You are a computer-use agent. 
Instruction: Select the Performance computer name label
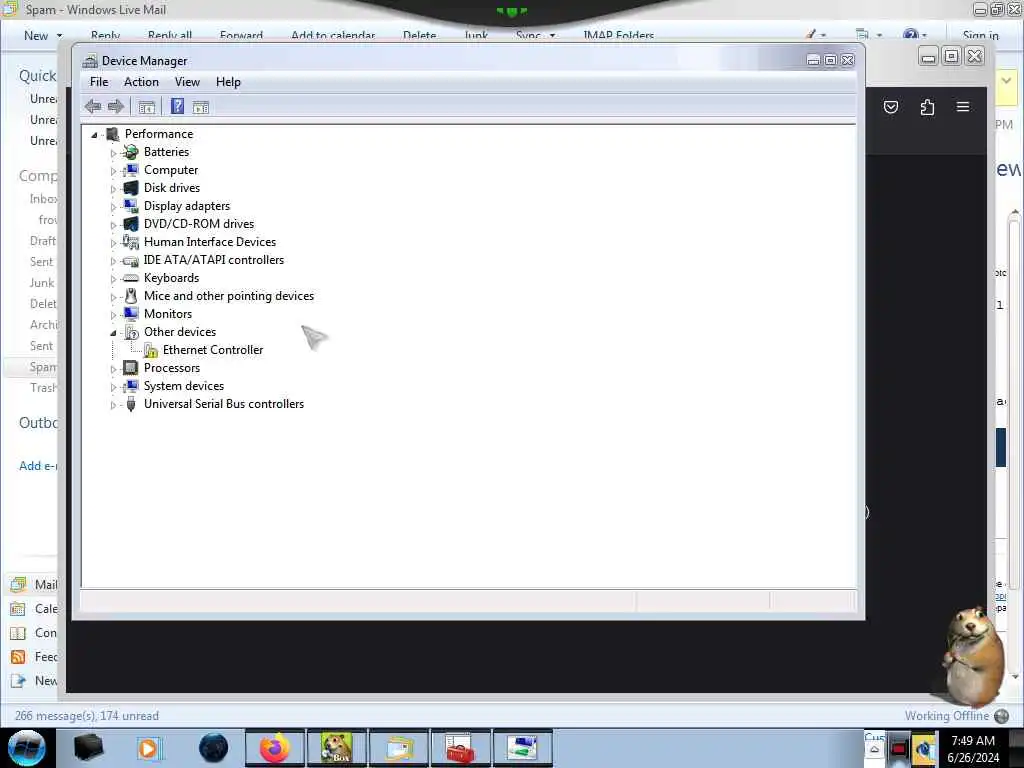[159, 134]
